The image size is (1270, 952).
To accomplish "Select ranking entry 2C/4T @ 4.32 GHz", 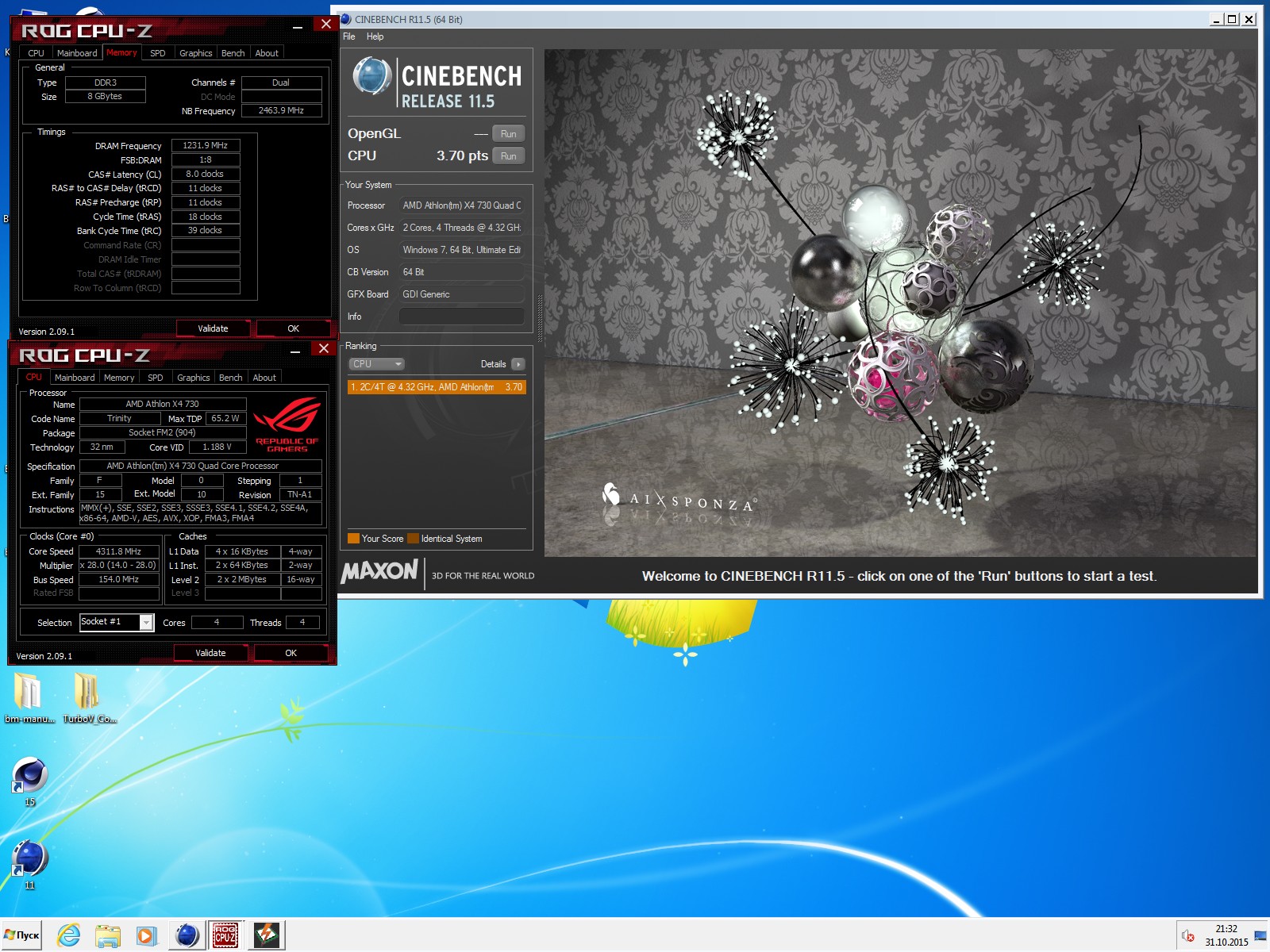I will pyautogui.click(x=437, y=387).
